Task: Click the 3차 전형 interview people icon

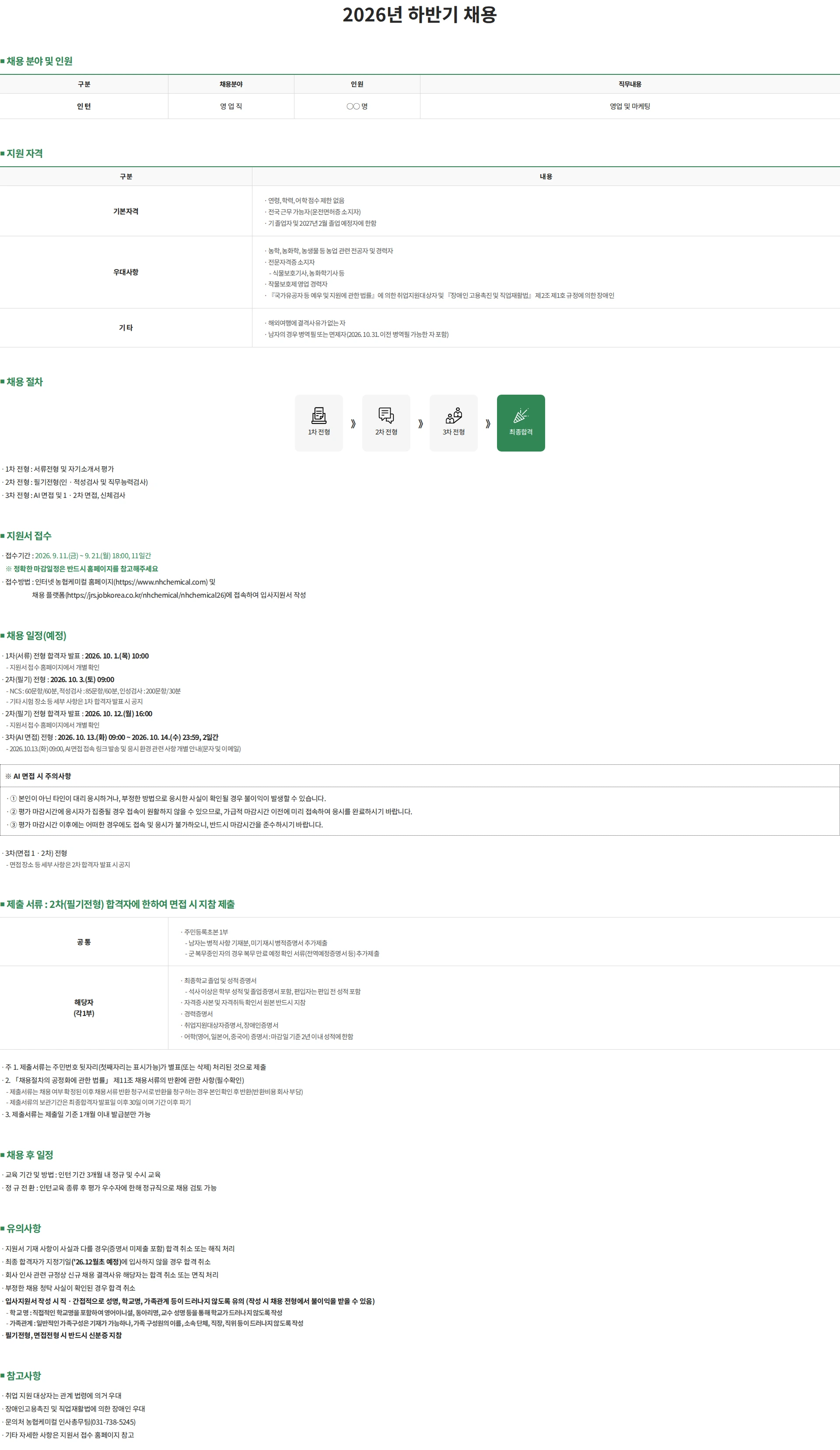Action: (454, 415)
